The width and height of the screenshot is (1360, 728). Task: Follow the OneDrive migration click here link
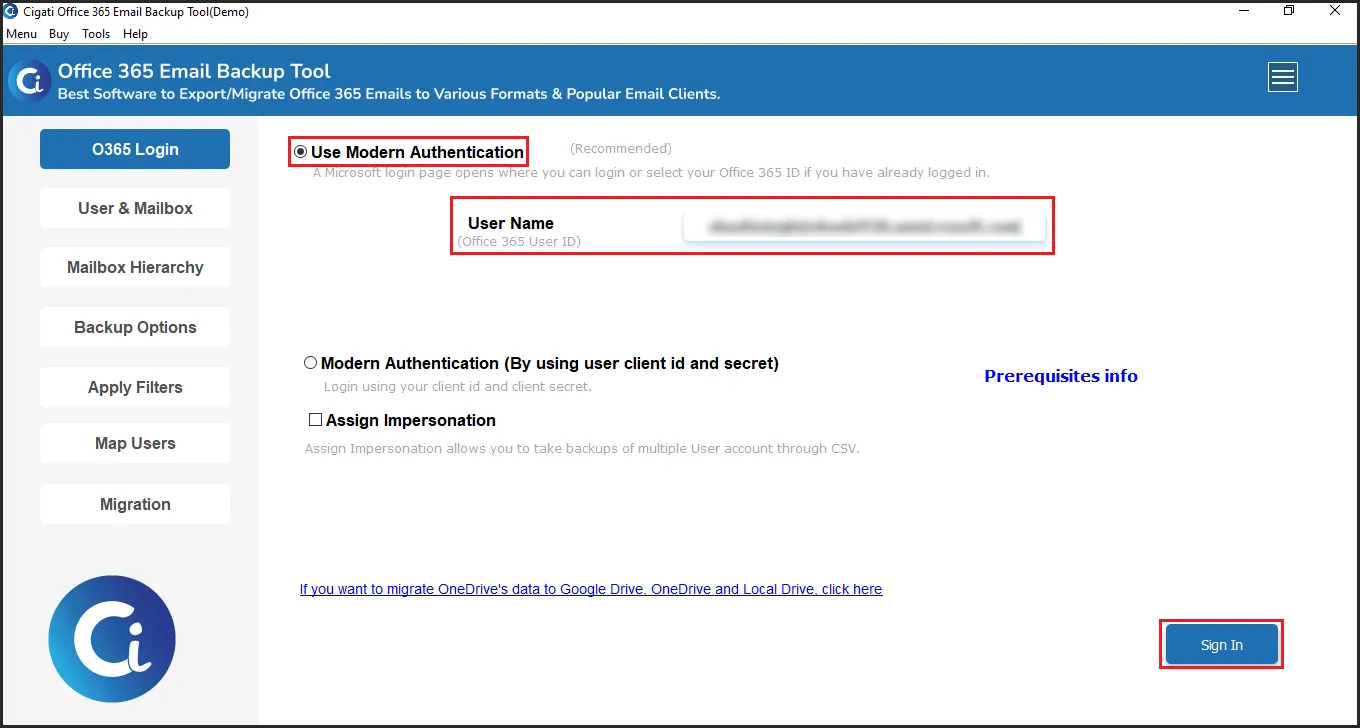tap(591, 589)
